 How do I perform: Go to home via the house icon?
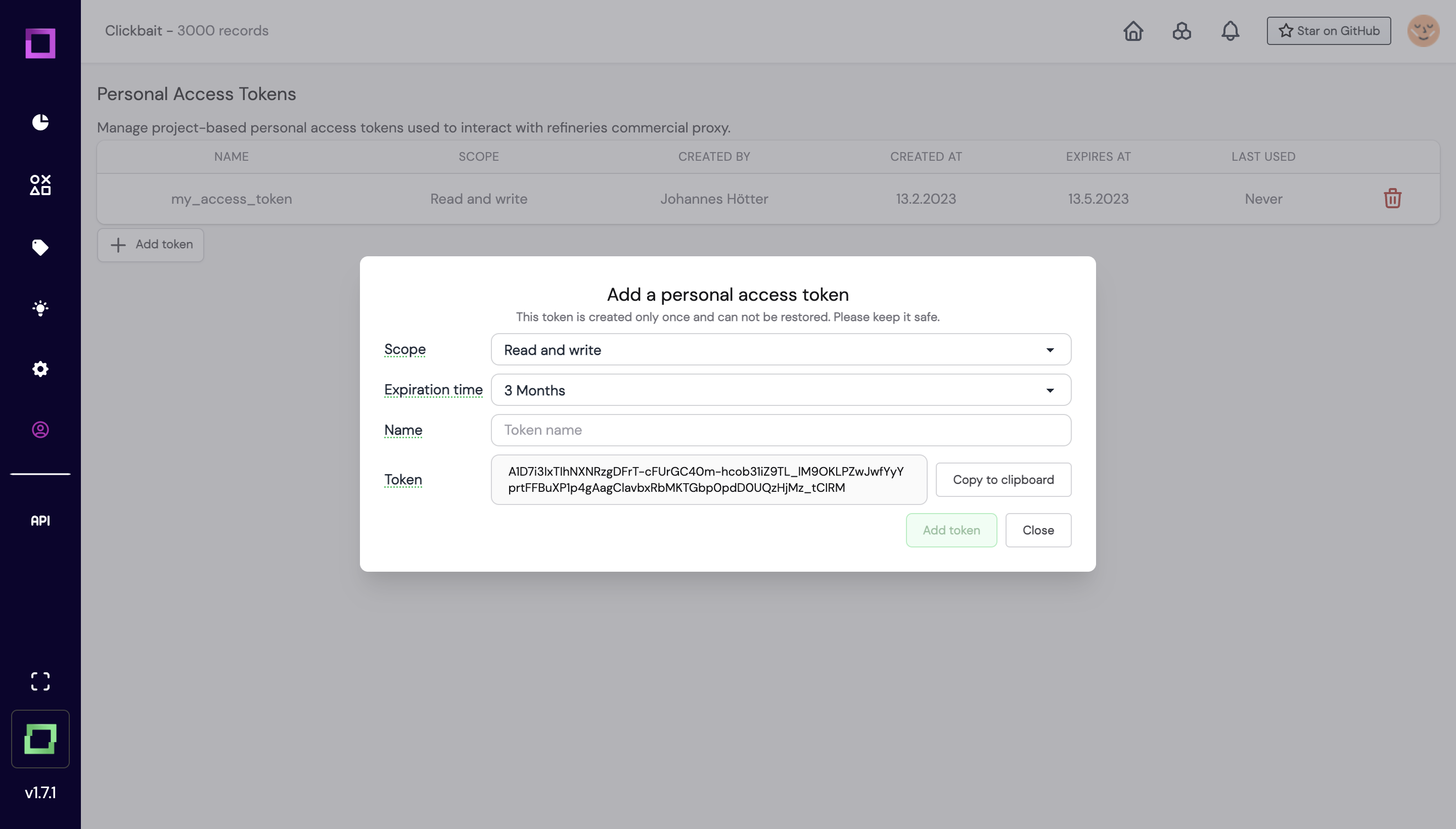[1133, 31]
